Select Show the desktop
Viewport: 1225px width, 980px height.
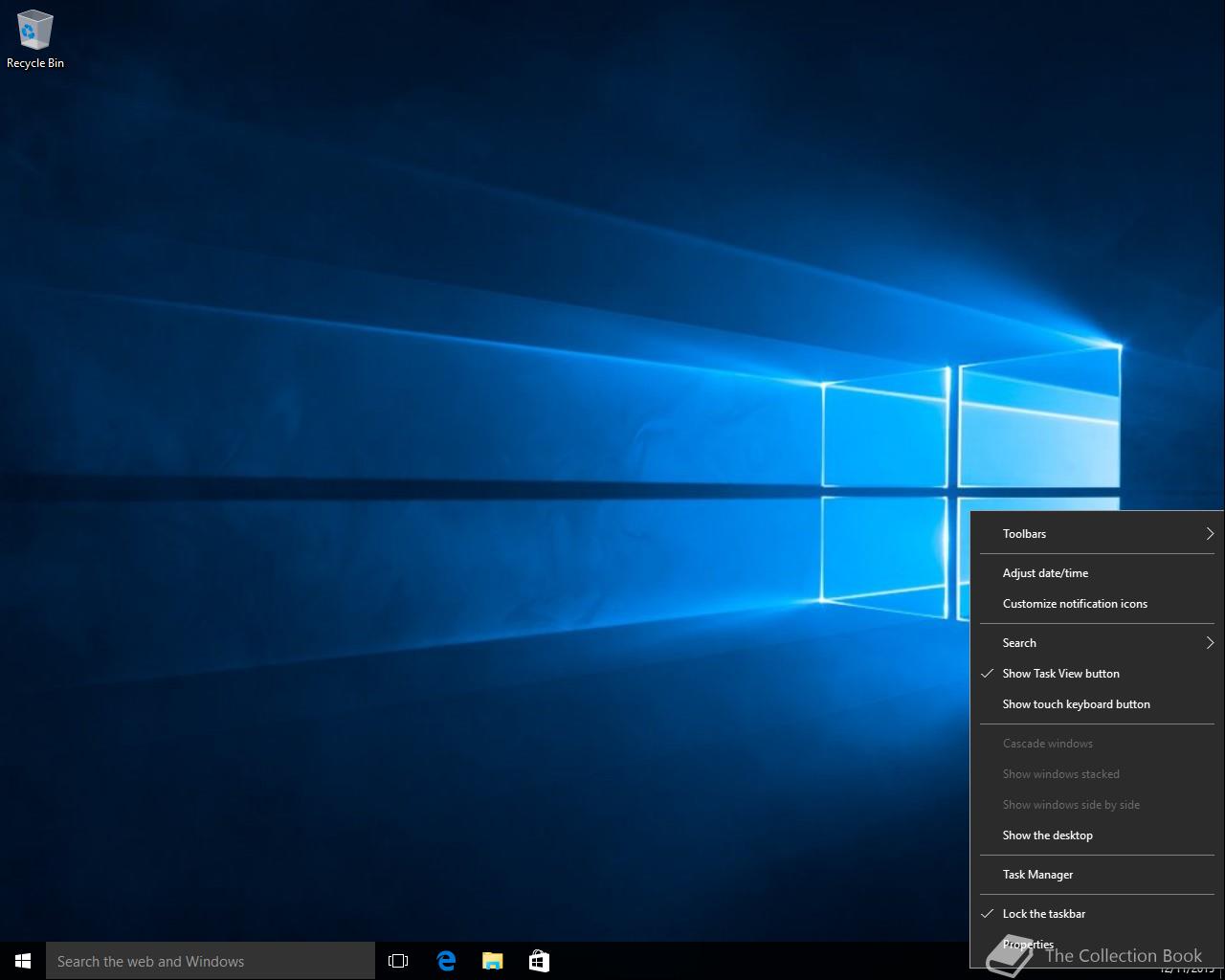pyautogui.click(x=1097, y=835)
